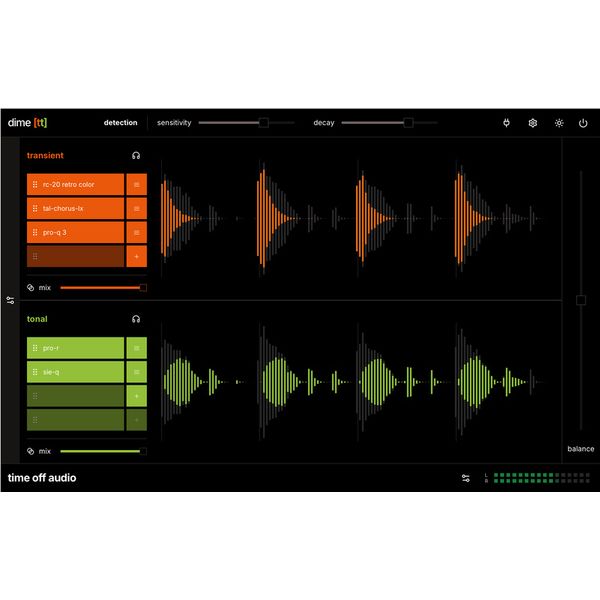600x600 pixels.
Task: Click the vertical balance slider handle
Action: pyautogui.click(x=581, y=300)
